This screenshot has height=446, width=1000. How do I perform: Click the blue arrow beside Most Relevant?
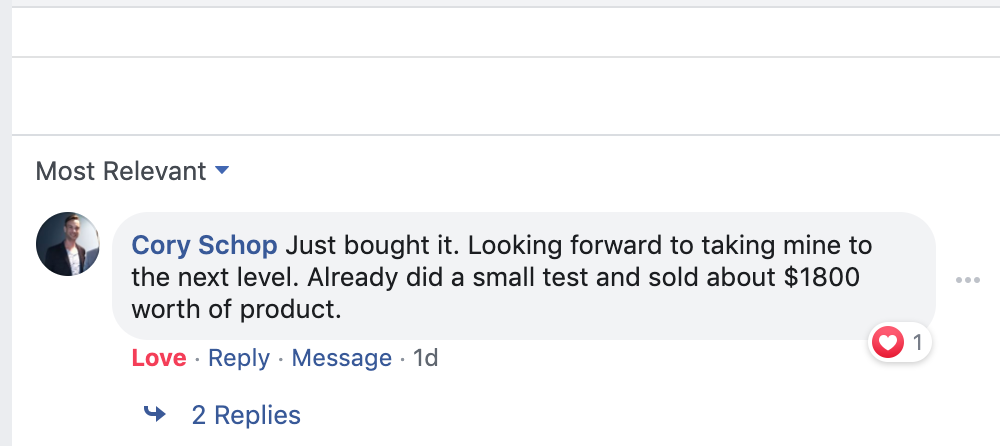tap(222, 171)
